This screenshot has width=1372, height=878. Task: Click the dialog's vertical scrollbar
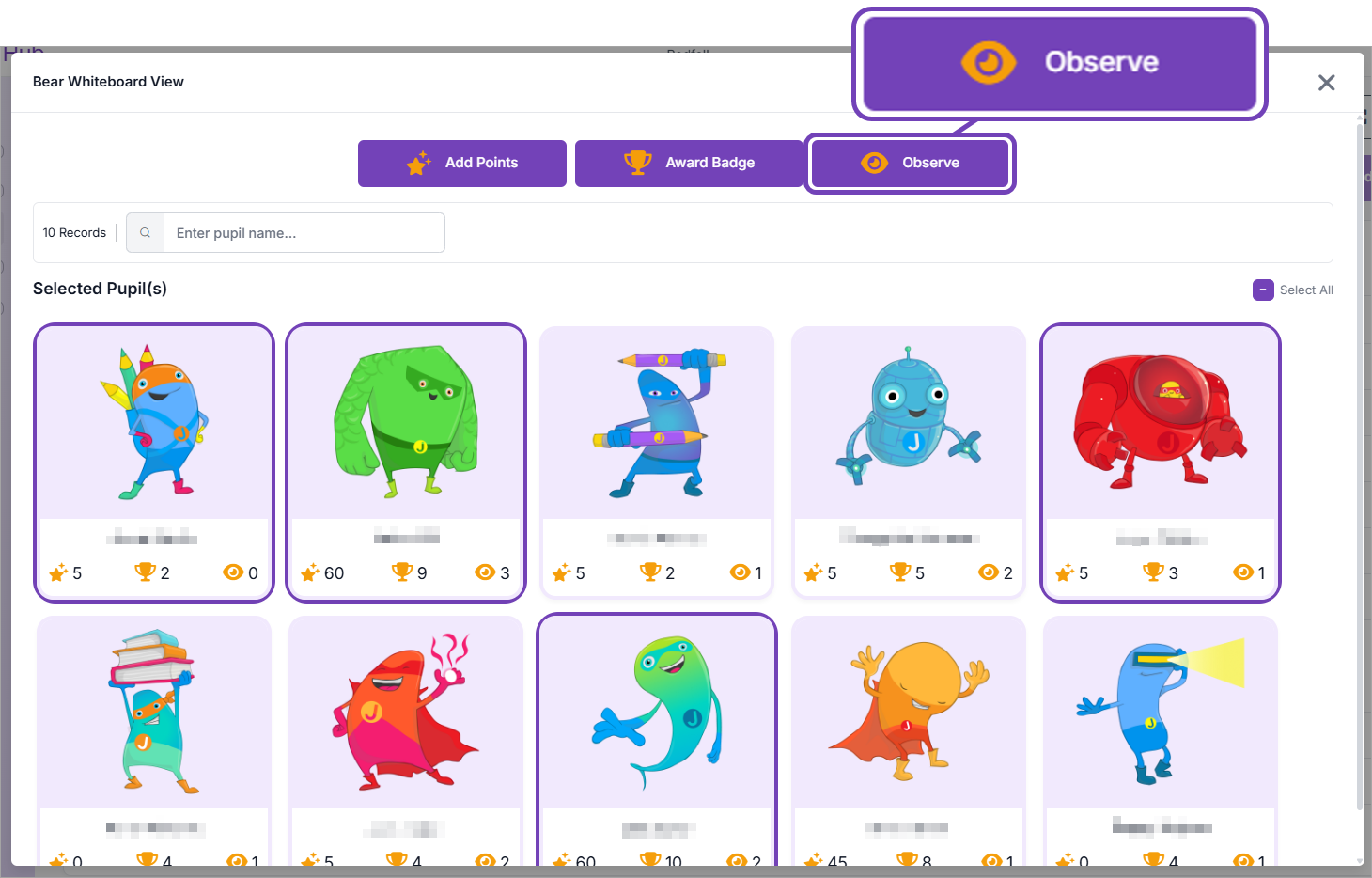point(1360,461)
